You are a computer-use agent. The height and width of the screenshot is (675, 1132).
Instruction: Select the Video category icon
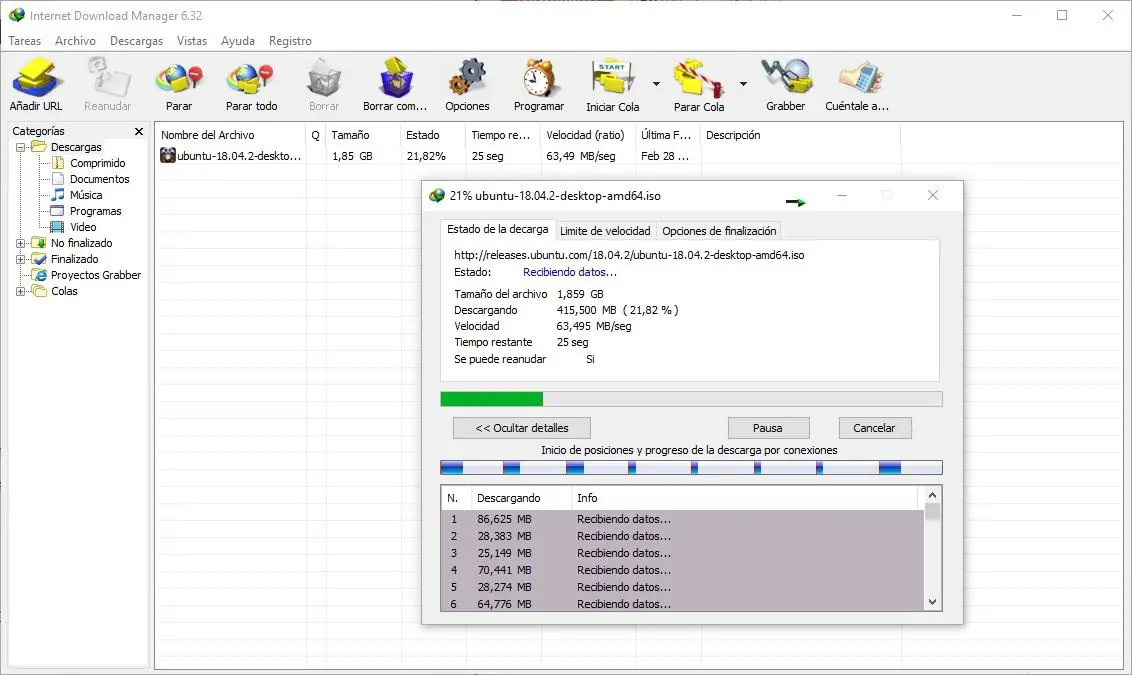point(58,227)
